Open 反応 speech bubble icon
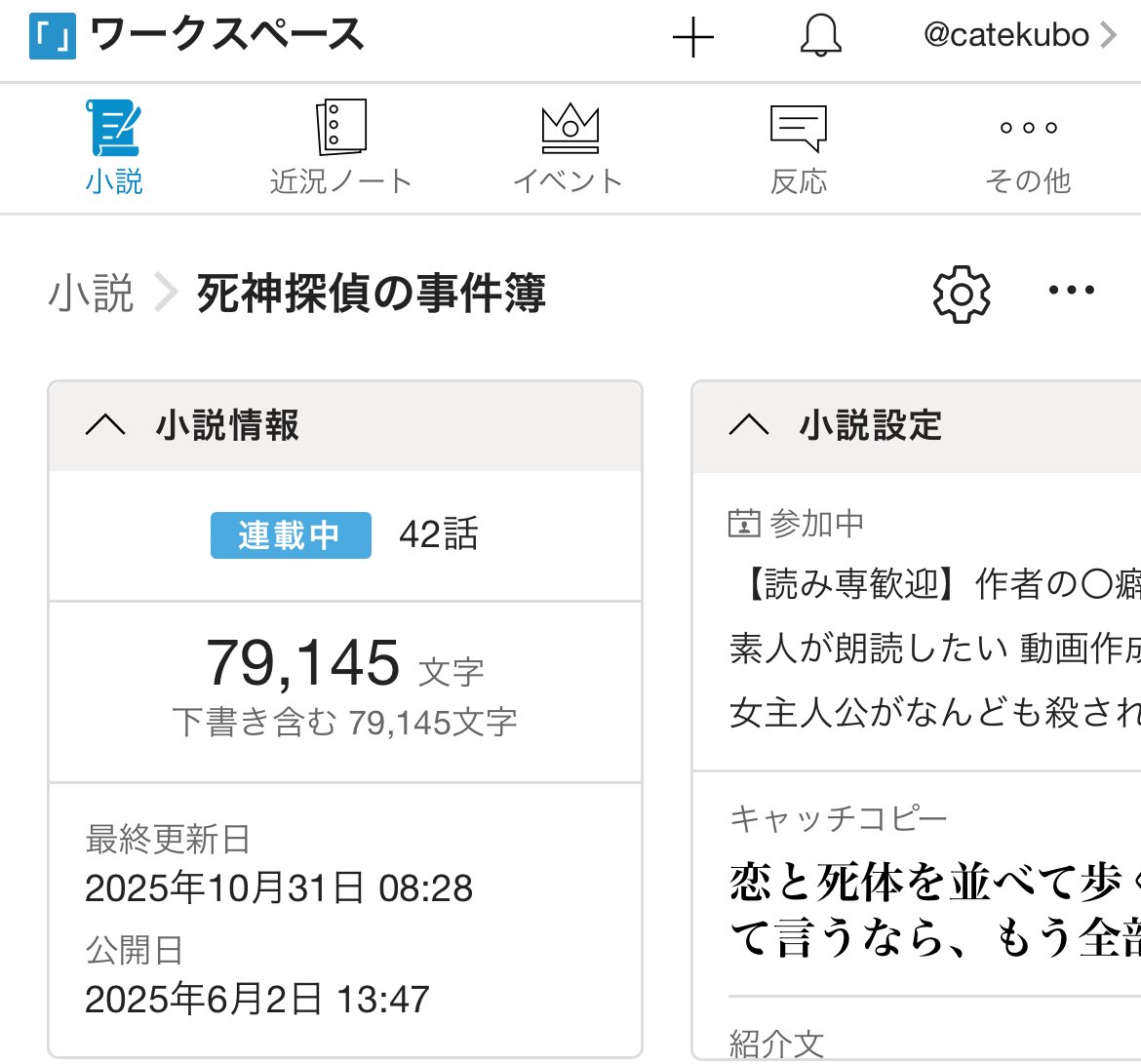Viewport: 1141px width, 1064px height. tap(798, 128)
